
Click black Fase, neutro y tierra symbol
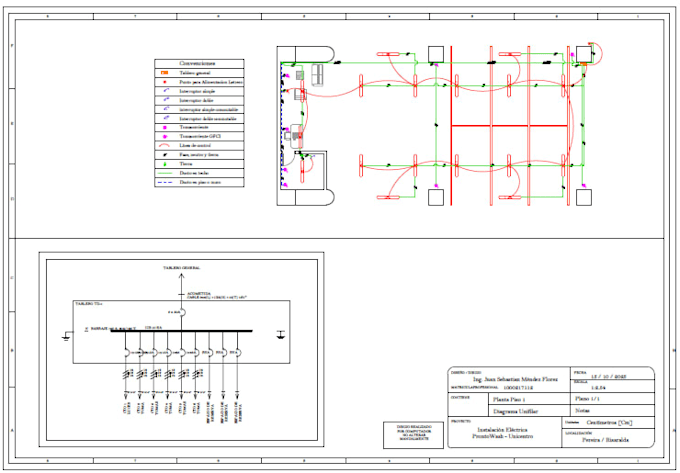165,155
